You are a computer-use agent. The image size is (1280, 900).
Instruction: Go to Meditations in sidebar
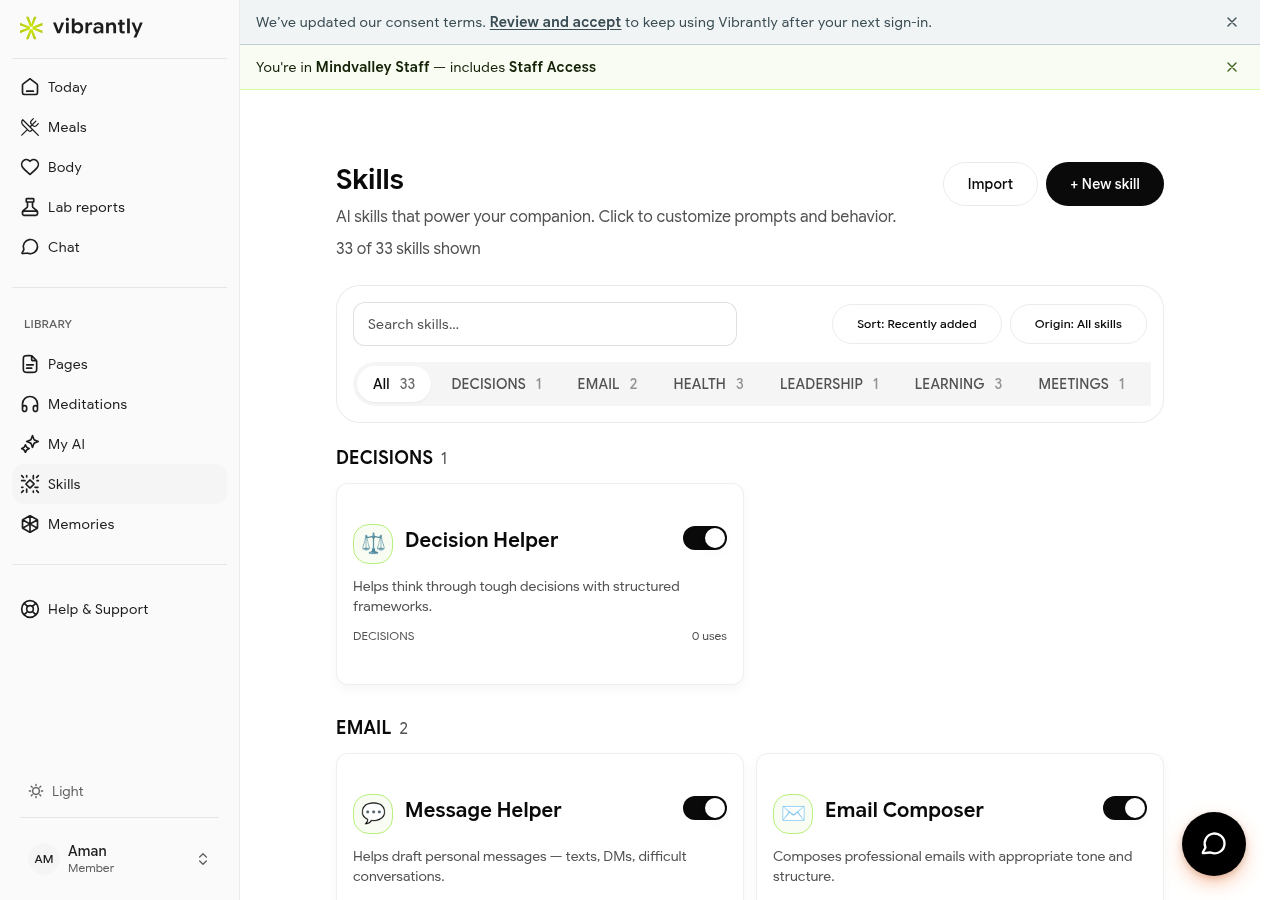click(119, 404)
